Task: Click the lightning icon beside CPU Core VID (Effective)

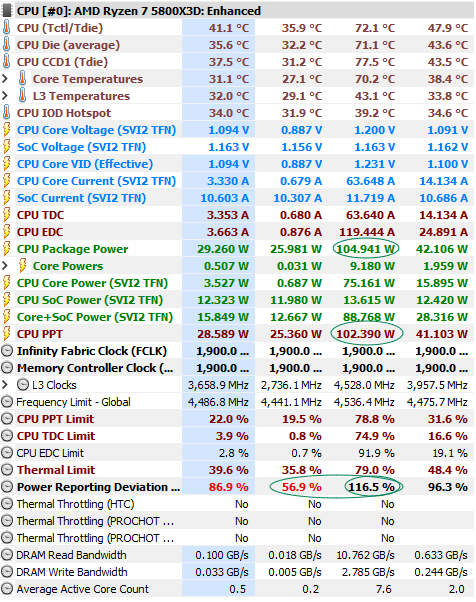Action: click(x=7, y=164)
